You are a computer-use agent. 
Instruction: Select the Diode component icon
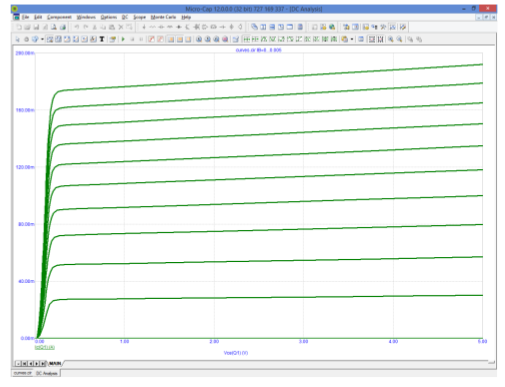click(179, 27)
